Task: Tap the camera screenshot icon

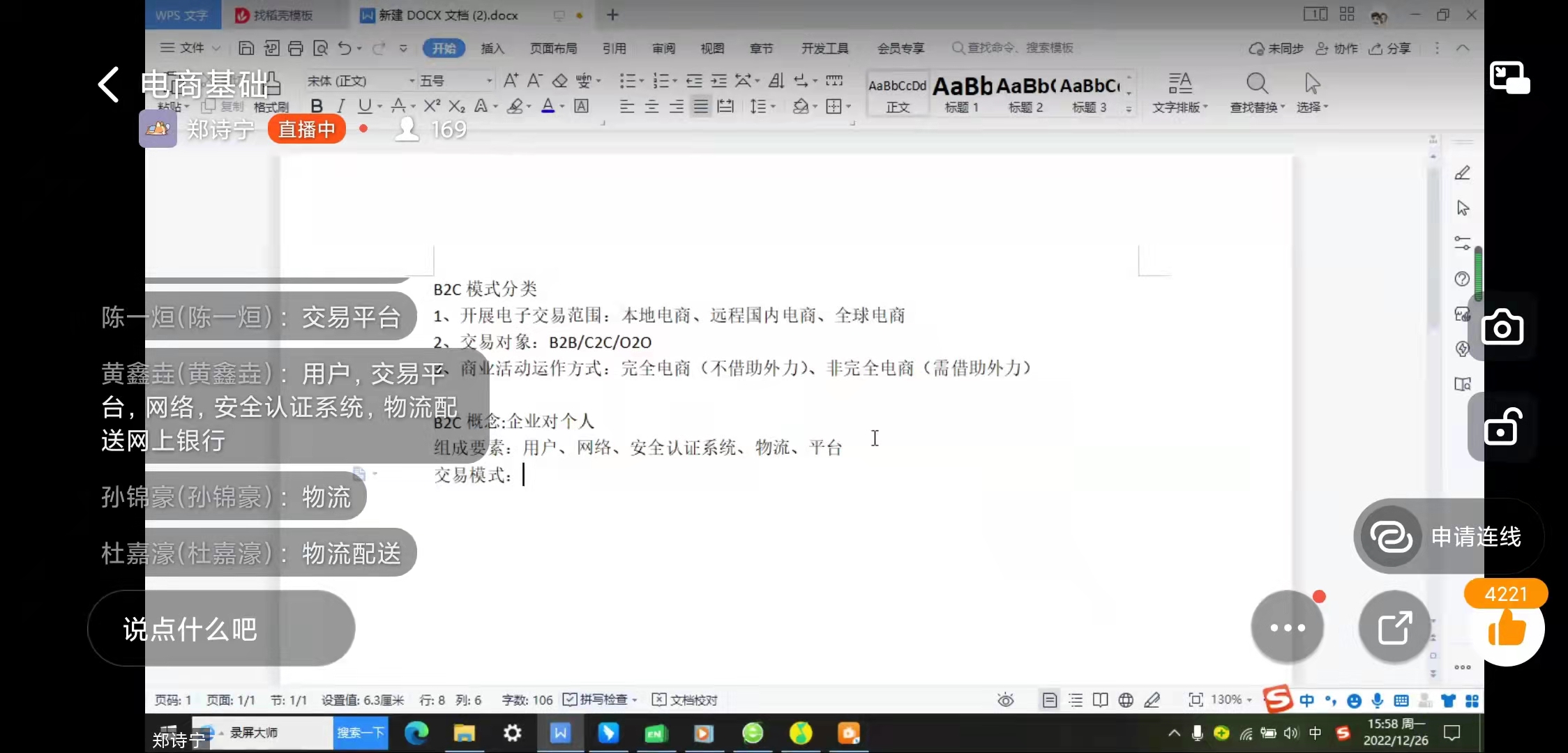Action: tap(1502, 328)
